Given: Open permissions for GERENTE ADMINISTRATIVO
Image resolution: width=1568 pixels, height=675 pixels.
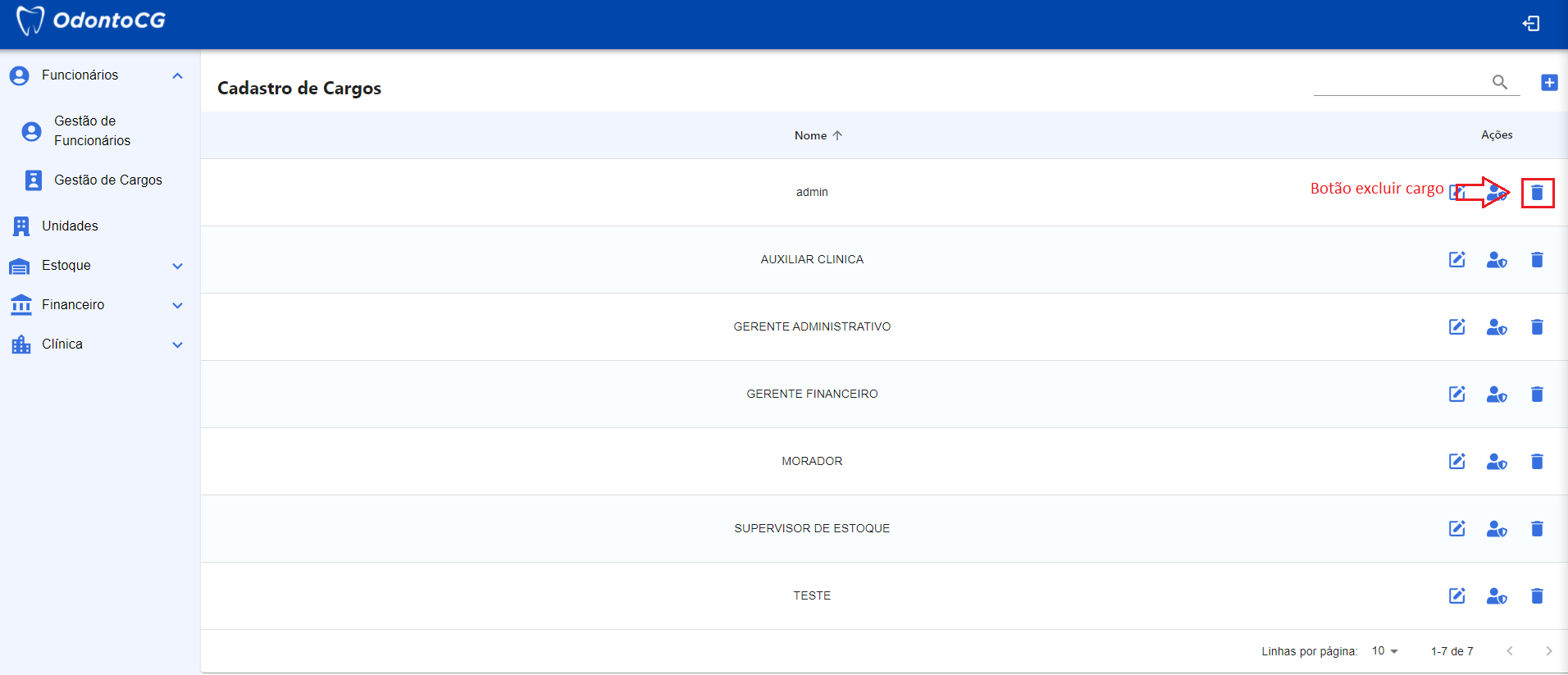Looking at the screenshot, I should click(1496, 327).
